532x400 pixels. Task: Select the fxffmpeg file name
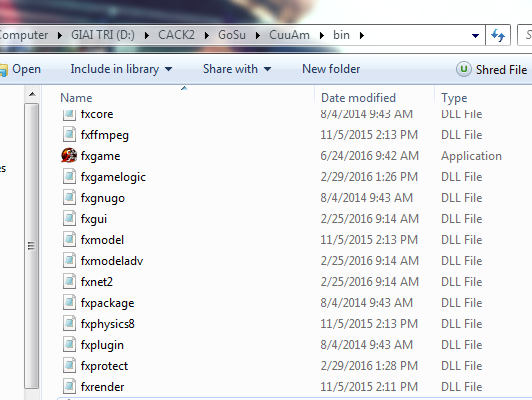pos(104,135)
